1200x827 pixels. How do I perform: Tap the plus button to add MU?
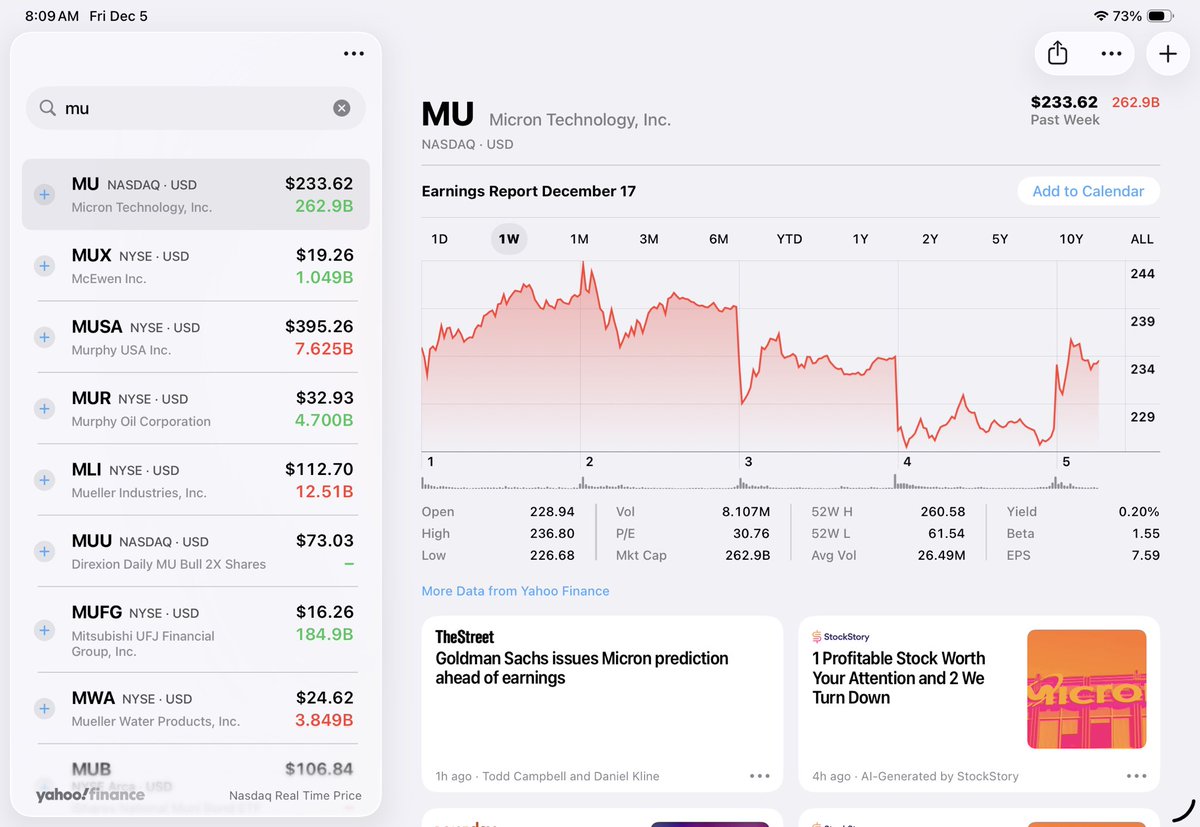pos(1168,54)
